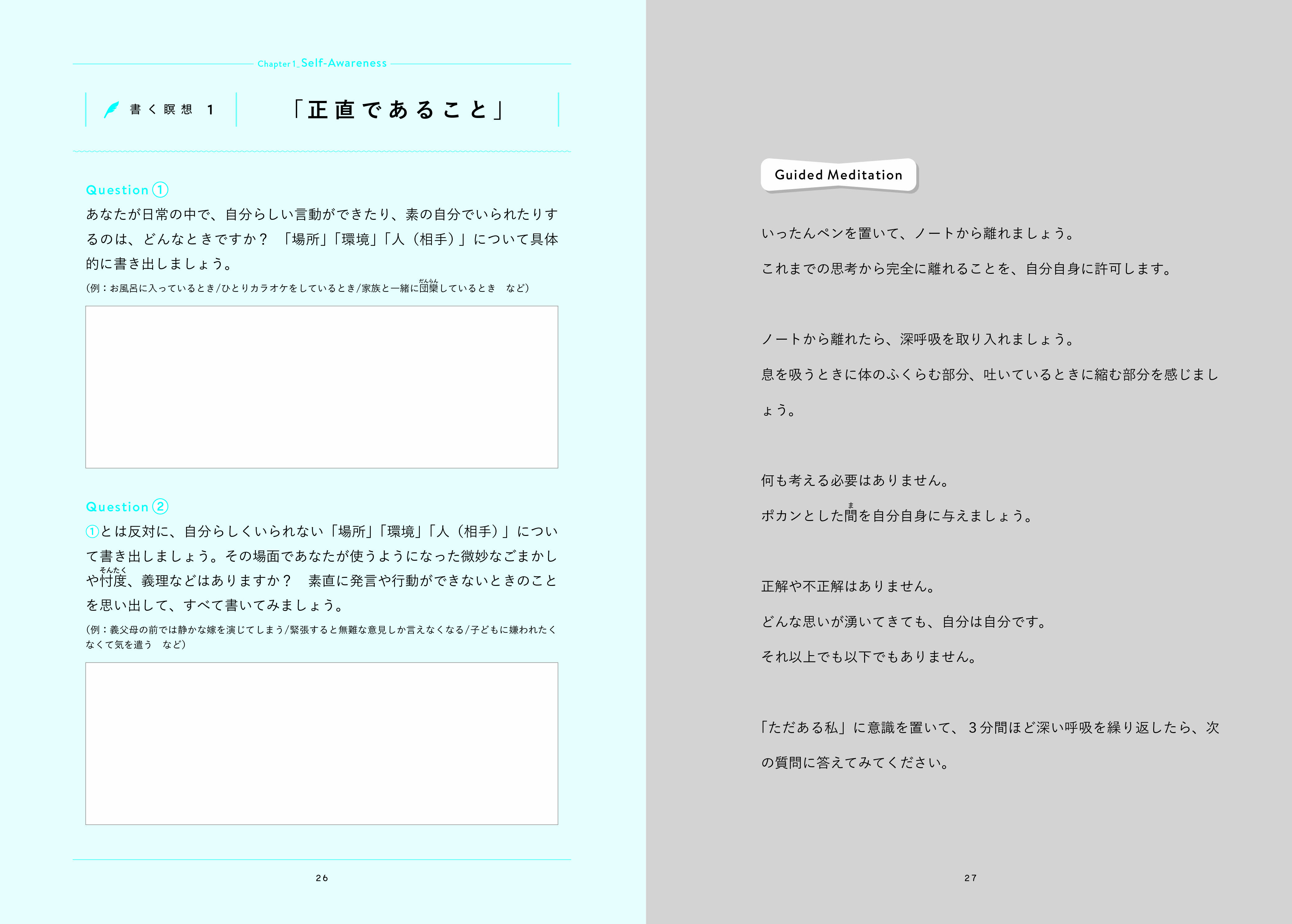This screenshot has width=1292, height=924.
Task: Click the title 「正直であること」
Action: point(398,110)
